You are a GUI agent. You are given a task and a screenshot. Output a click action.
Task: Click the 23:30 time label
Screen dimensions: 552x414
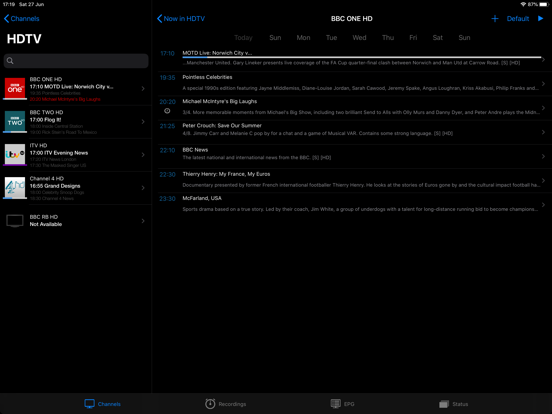pyautogui.click(x=167, y=199)
